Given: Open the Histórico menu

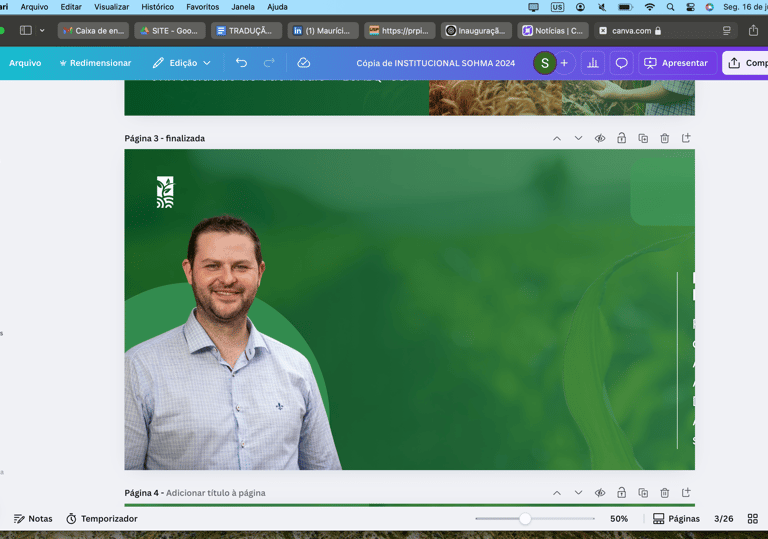Looking at the screenshot, I should click(x=157, y=7).
